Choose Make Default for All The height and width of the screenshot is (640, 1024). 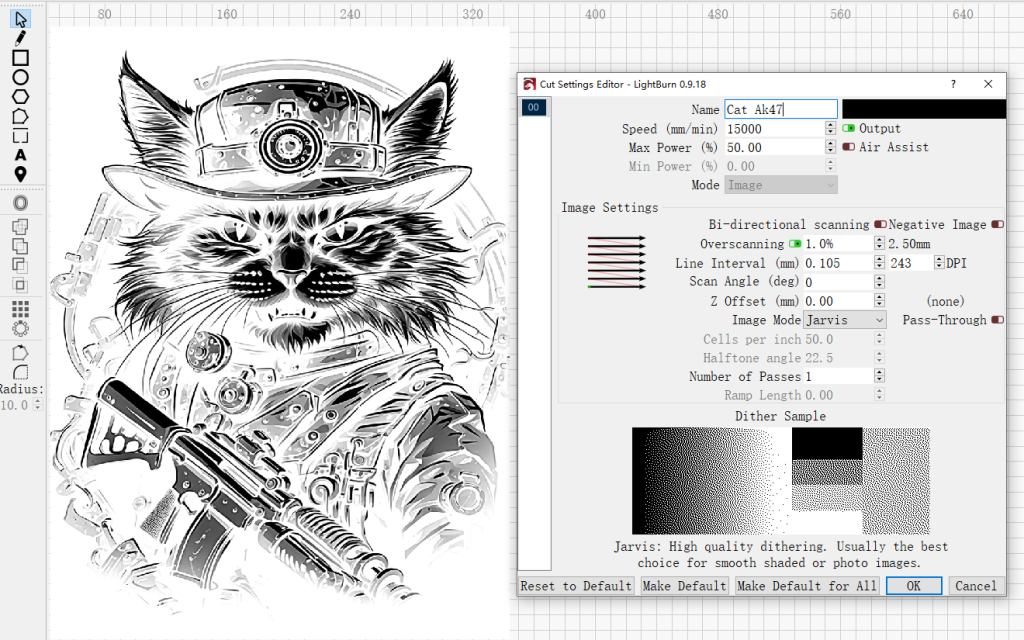click(807, 586)
